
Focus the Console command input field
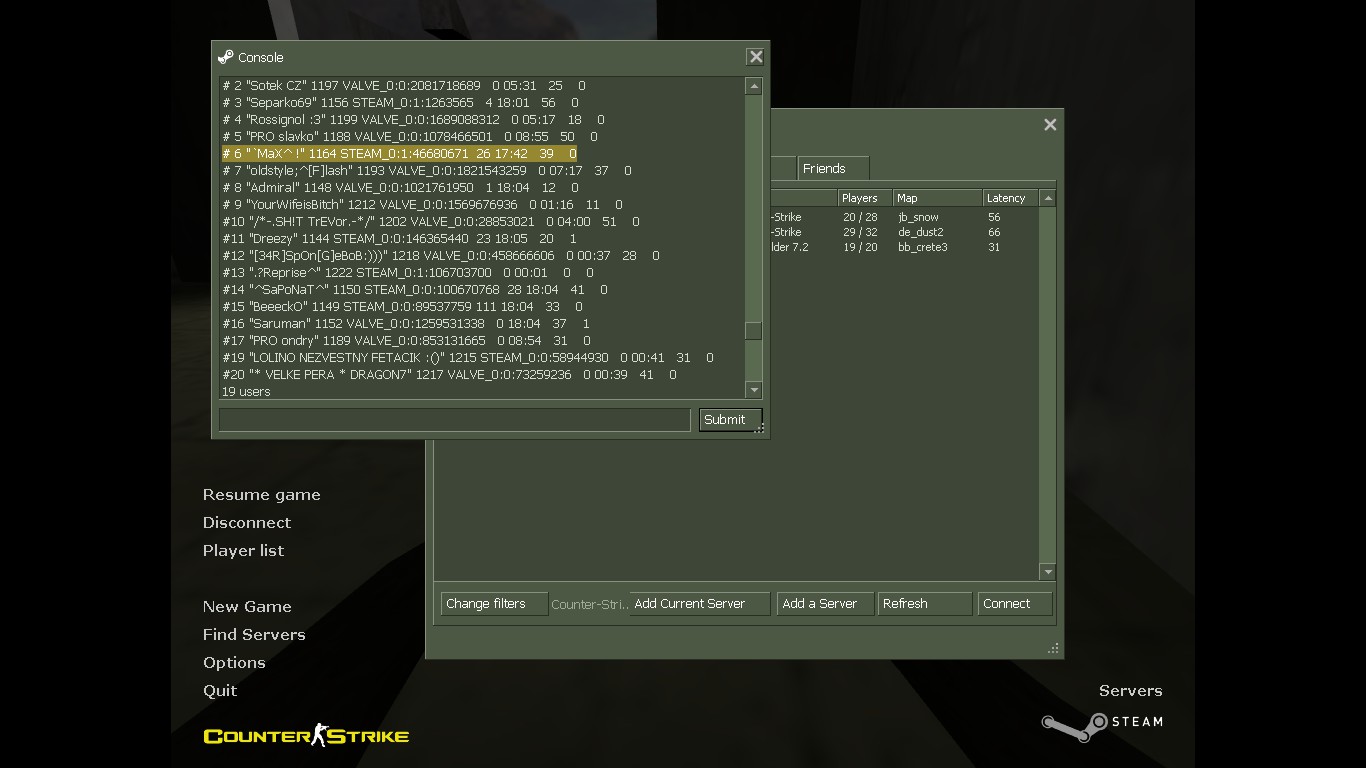coord(455,420)
